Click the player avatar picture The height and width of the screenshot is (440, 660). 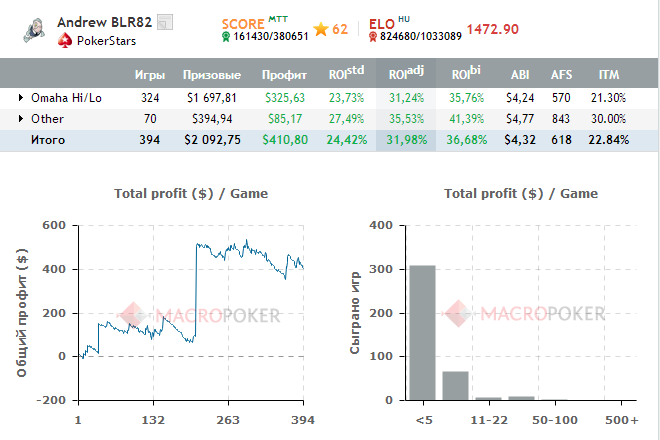(x=33, y=31)
